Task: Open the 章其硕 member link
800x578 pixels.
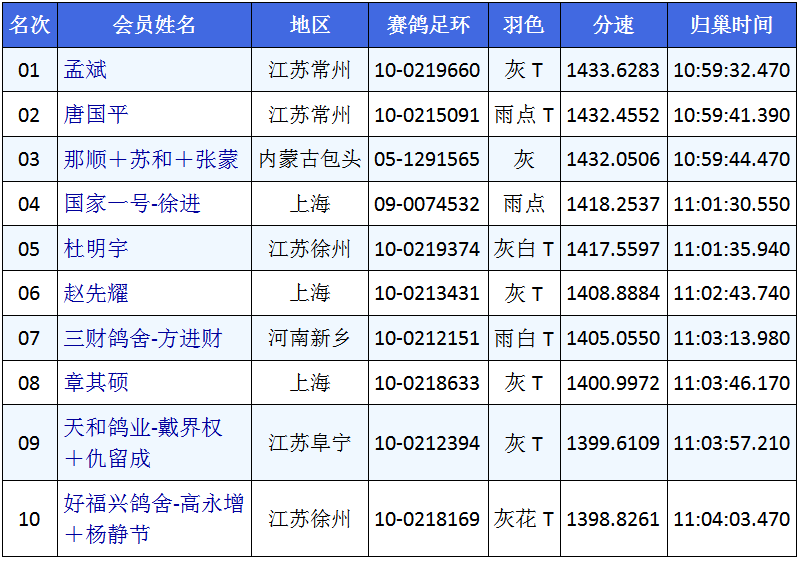Action: (x=97, y=382)
